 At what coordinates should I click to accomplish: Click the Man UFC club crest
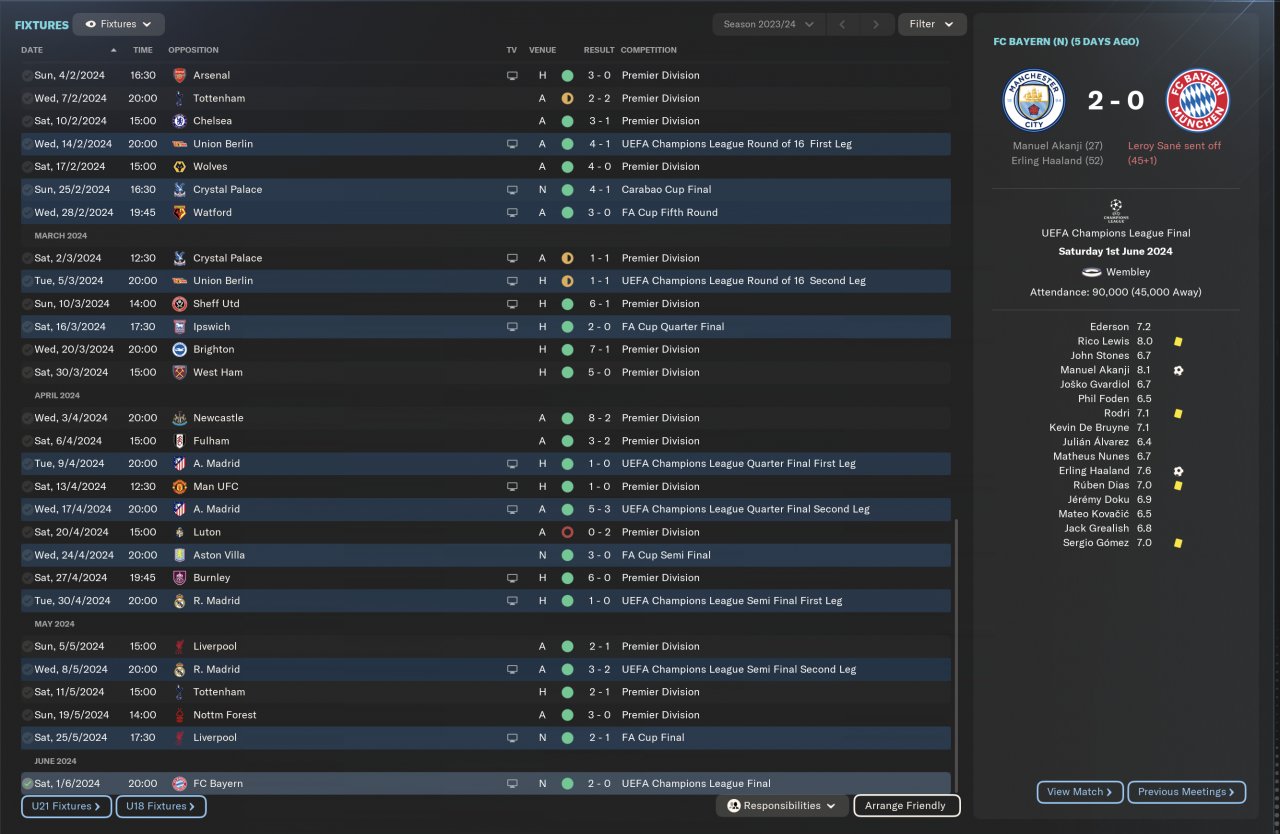179,487
